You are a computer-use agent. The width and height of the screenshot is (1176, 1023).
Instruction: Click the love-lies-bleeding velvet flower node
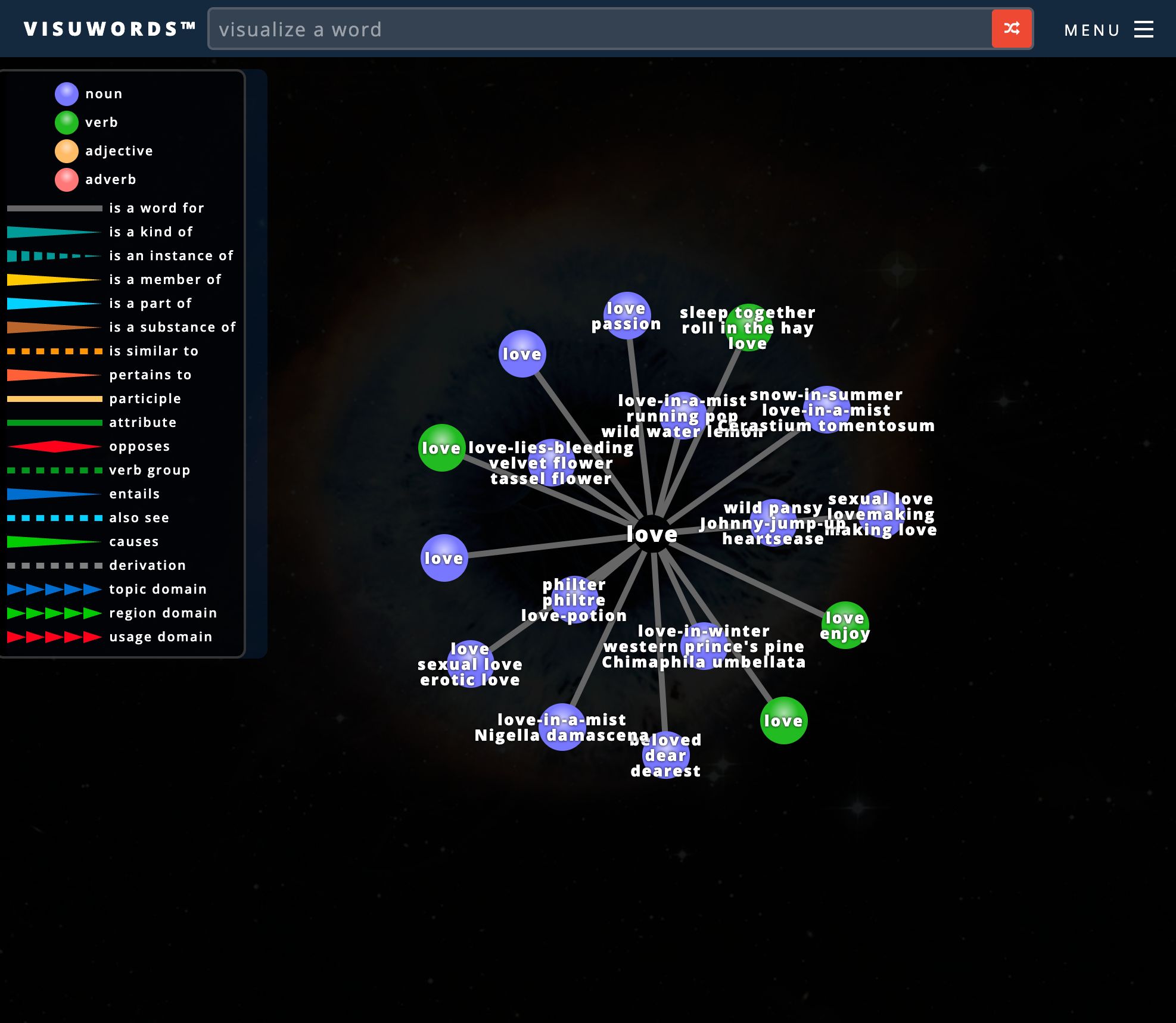click(551, 463)
